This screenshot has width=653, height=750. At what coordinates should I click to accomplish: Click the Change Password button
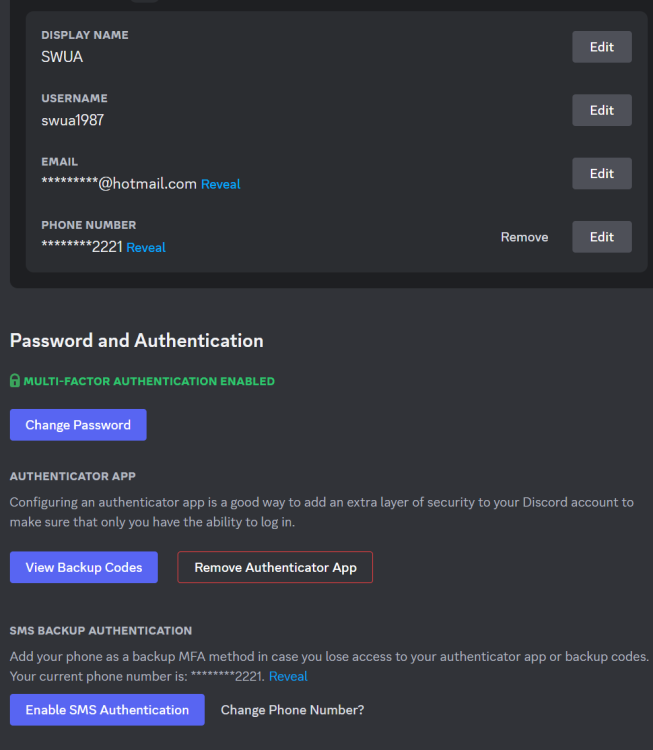[x=78, y=425]
